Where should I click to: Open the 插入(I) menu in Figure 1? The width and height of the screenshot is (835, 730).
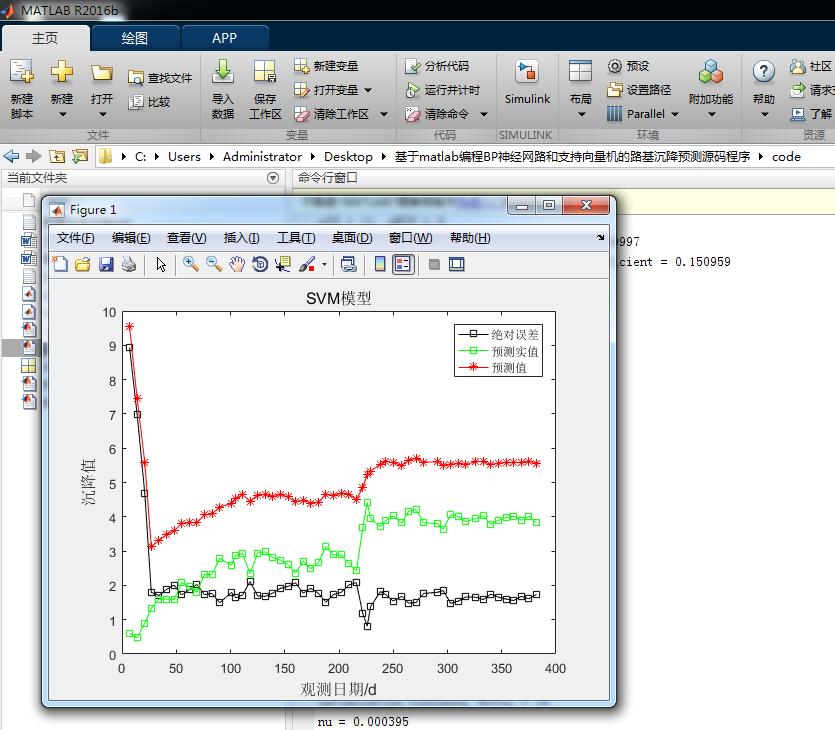pos(241,238)
